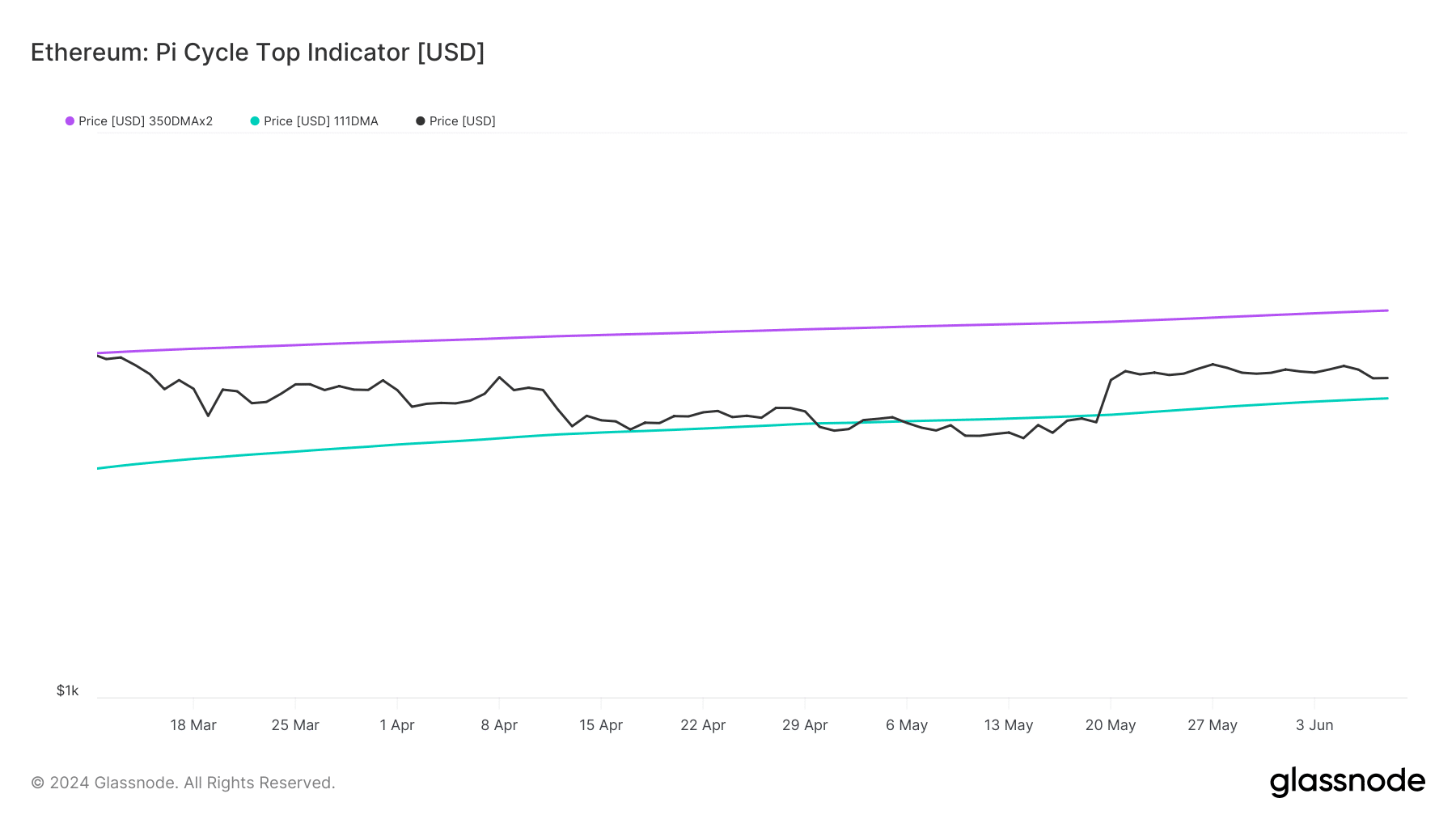Viewport: 1456px width, 819px height.
Task: Pick the 8 Apr axis label
Action: (499, 725)
